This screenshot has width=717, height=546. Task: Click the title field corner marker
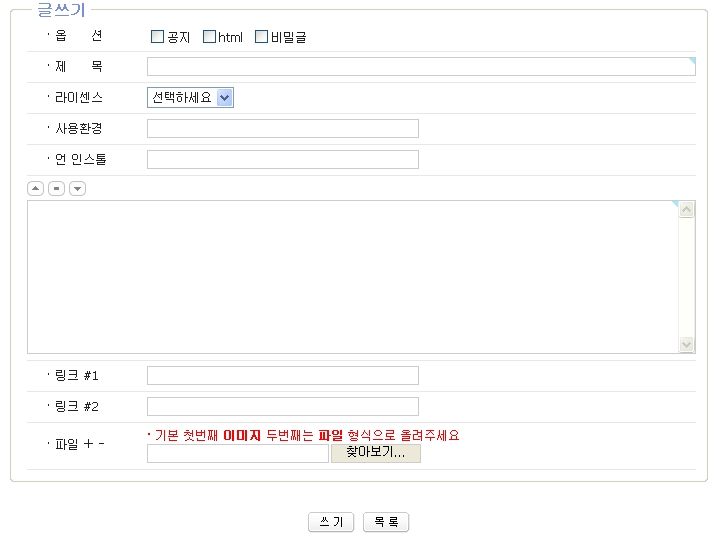click(x=692, y=62)
